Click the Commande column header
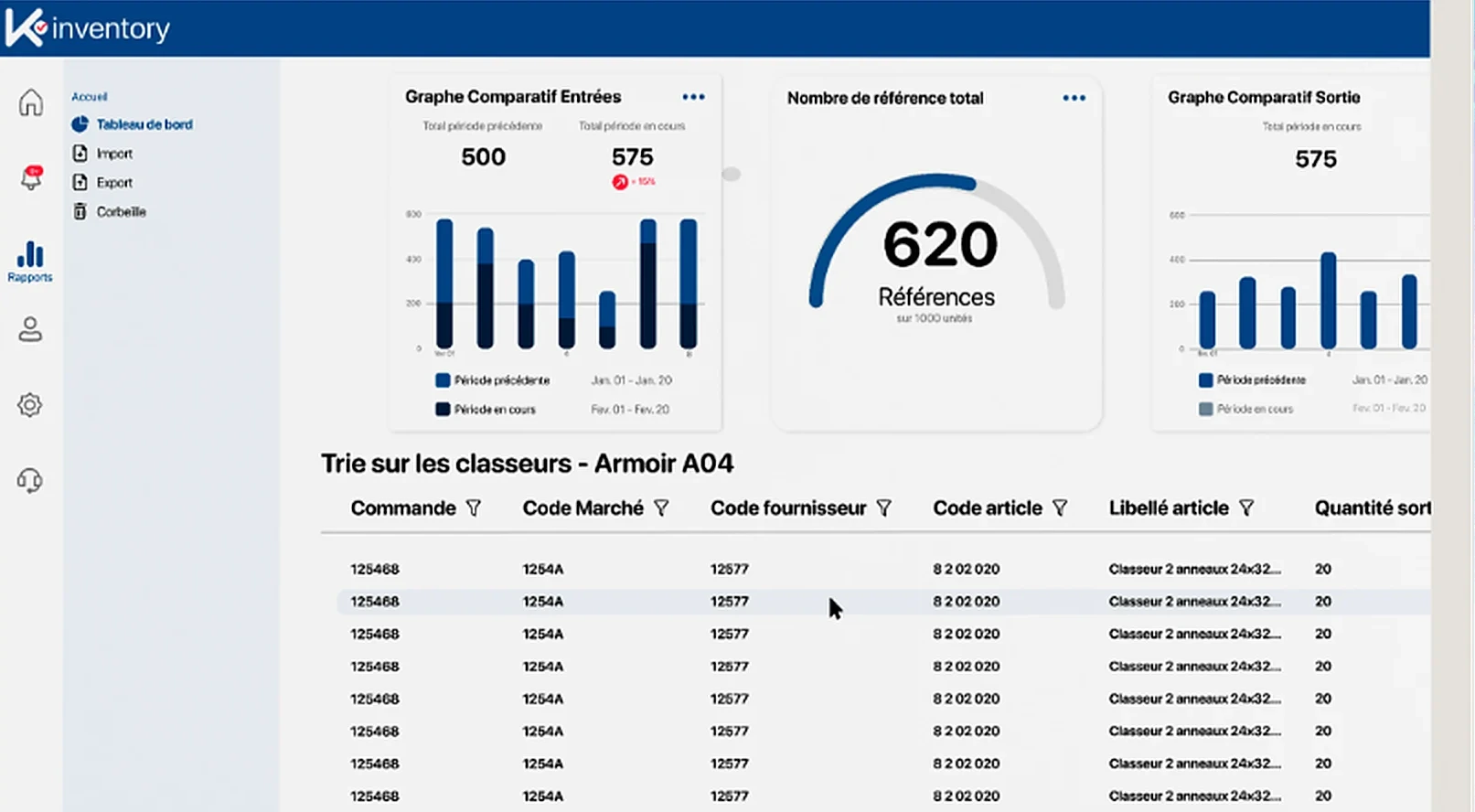1475x812 pixels. coord(403,508)
